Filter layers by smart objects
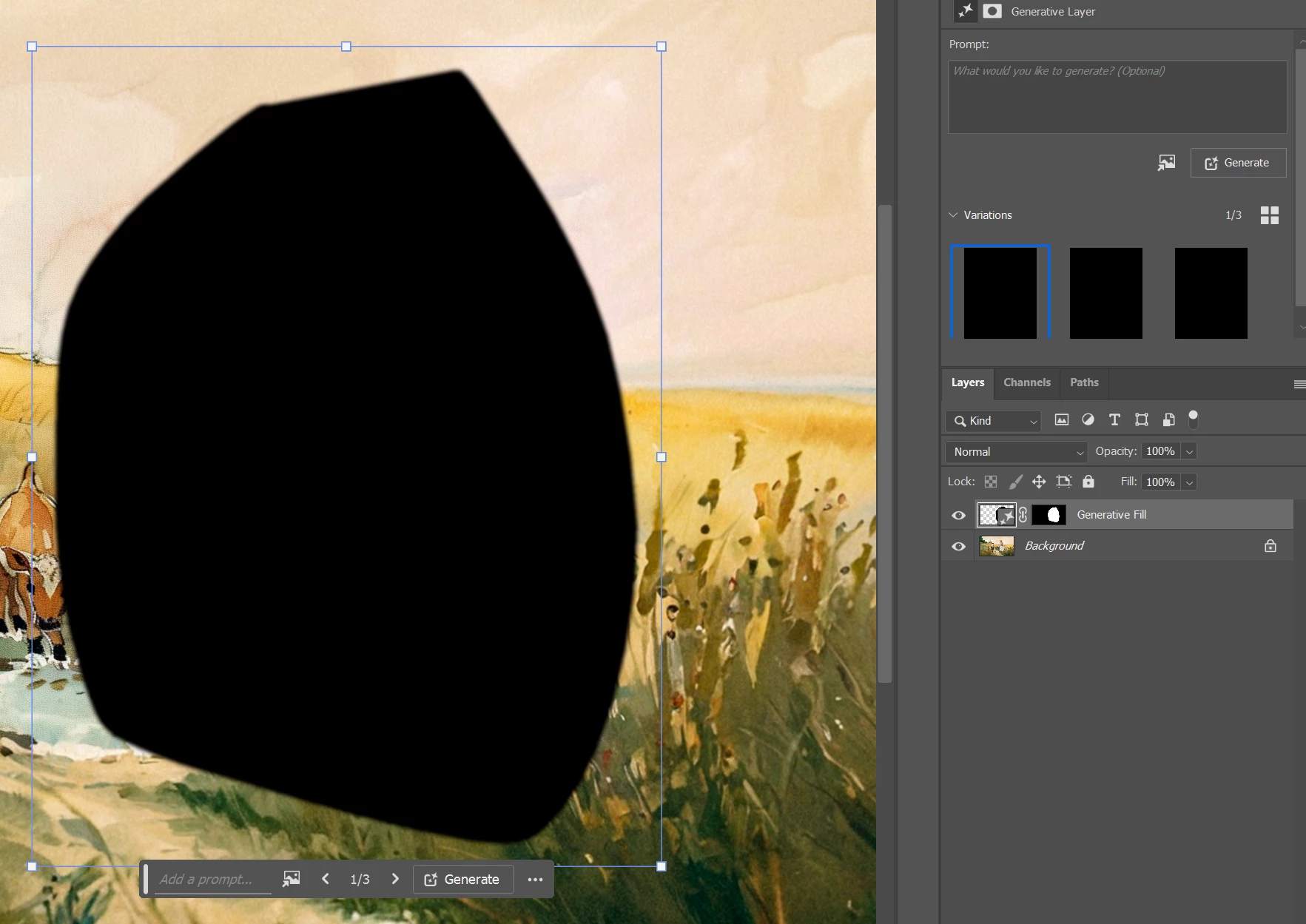Viewport: 1306px width, 924px height. (1168, 420)
